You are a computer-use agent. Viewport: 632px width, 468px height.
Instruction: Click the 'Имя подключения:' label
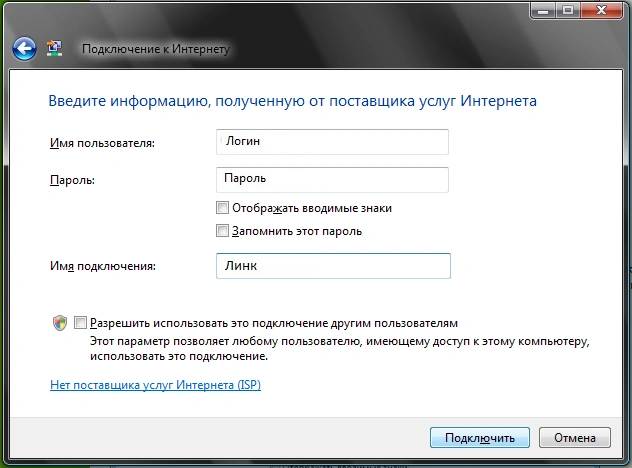[103, 266]
